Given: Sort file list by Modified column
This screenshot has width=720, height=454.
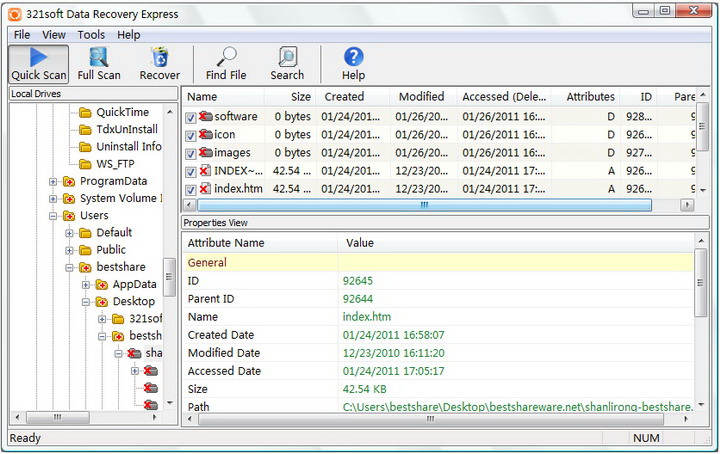Looking at the screenshot, I should click(421, 97).
